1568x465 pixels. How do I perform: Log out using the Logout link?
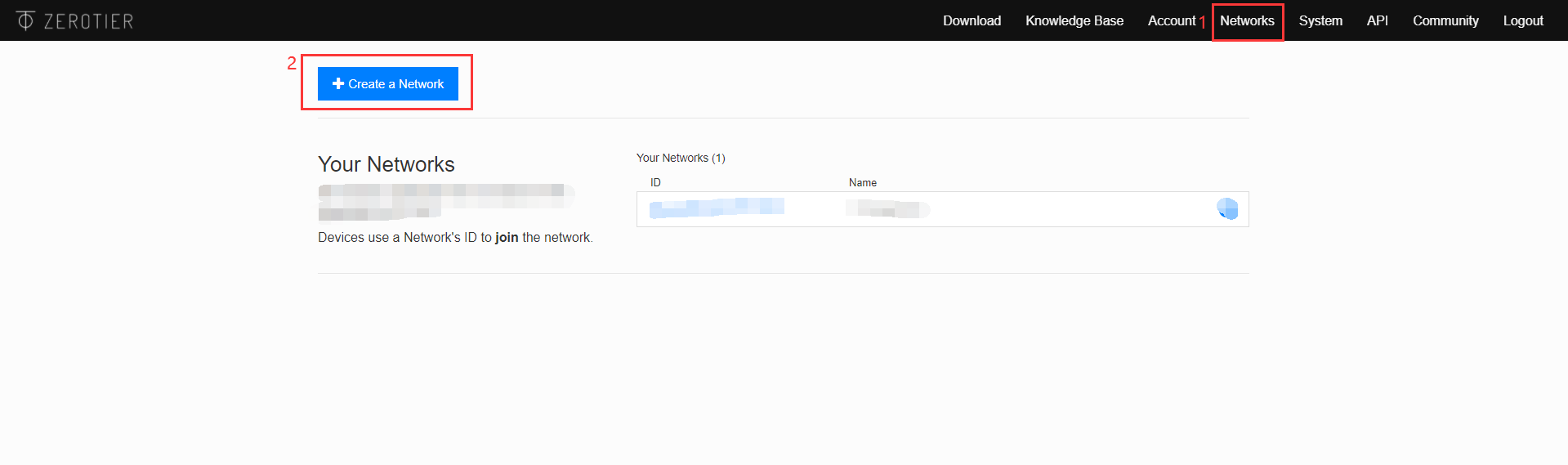pos(1523,20)
